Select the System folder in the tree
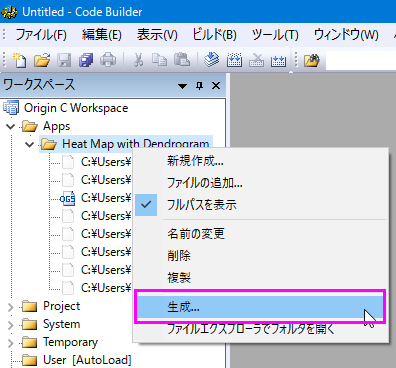Screen dimensions: 396x368 click(62, 324)
